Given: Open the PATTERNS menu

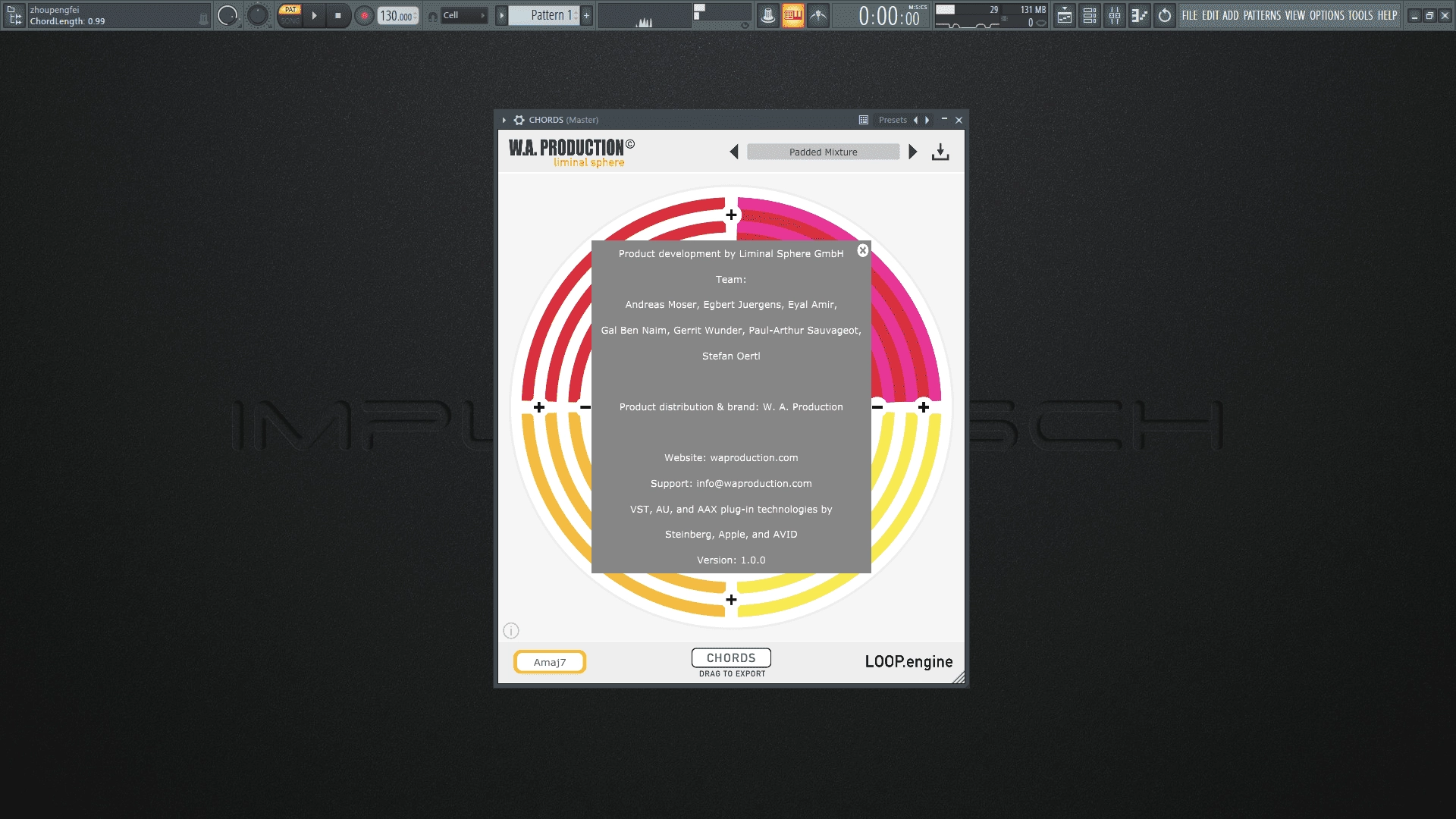Looking at the screenshot, I should tap(1262, 15).
